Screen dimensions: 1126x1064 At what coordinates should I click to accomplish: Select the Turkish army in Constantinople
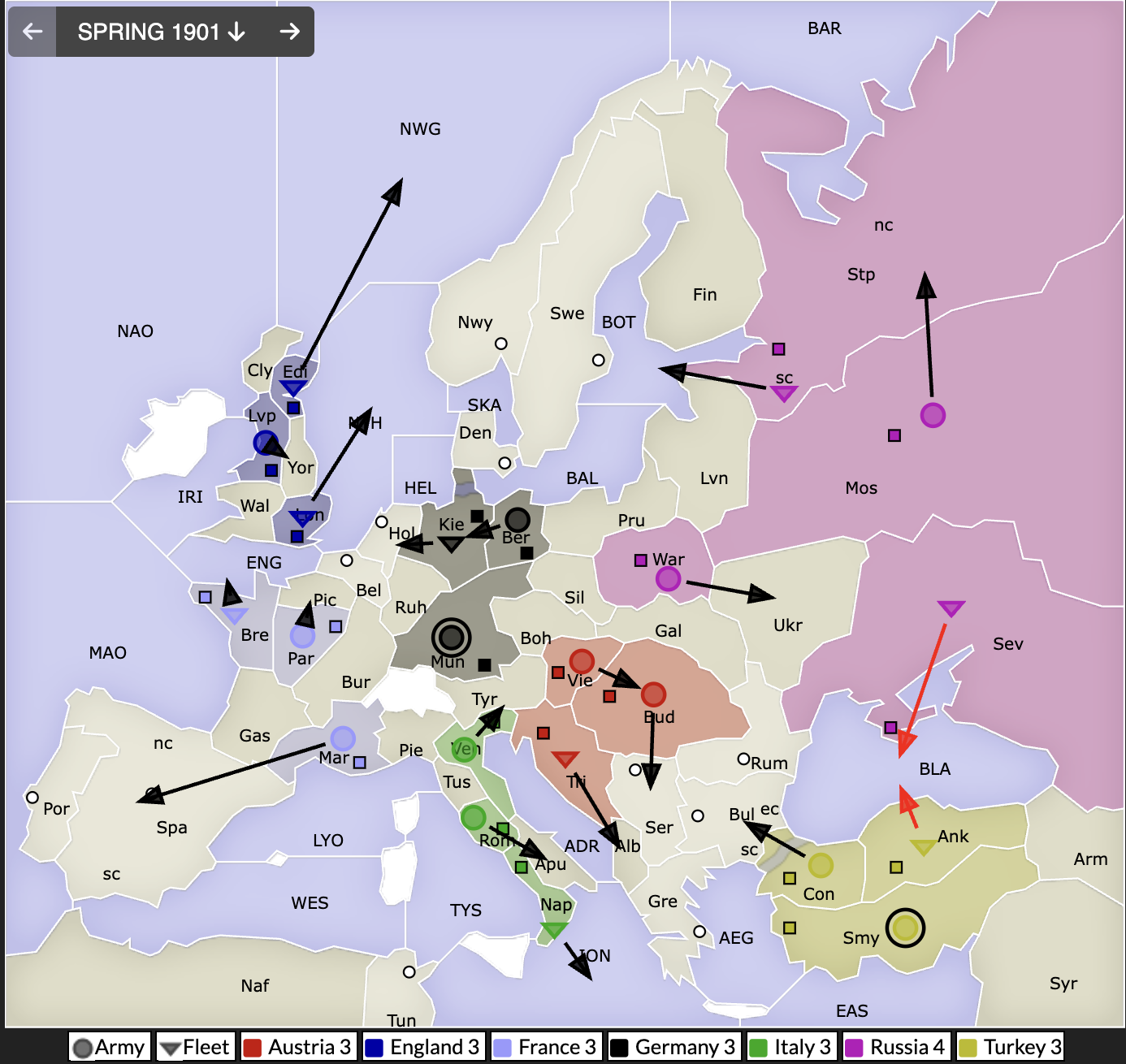[821, 866]
